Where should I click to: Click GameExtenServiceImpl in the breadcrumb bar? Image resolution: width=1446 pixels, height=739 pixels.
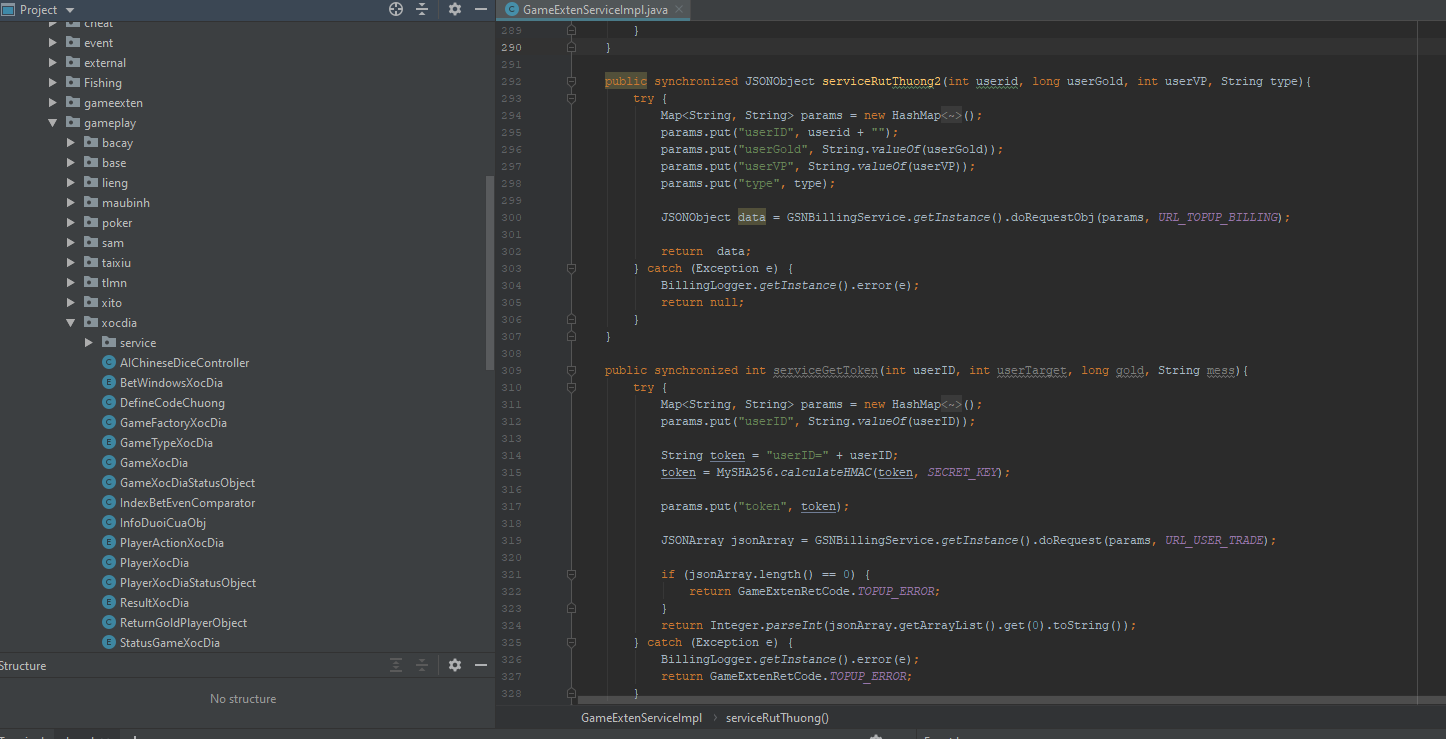[641, 718]
